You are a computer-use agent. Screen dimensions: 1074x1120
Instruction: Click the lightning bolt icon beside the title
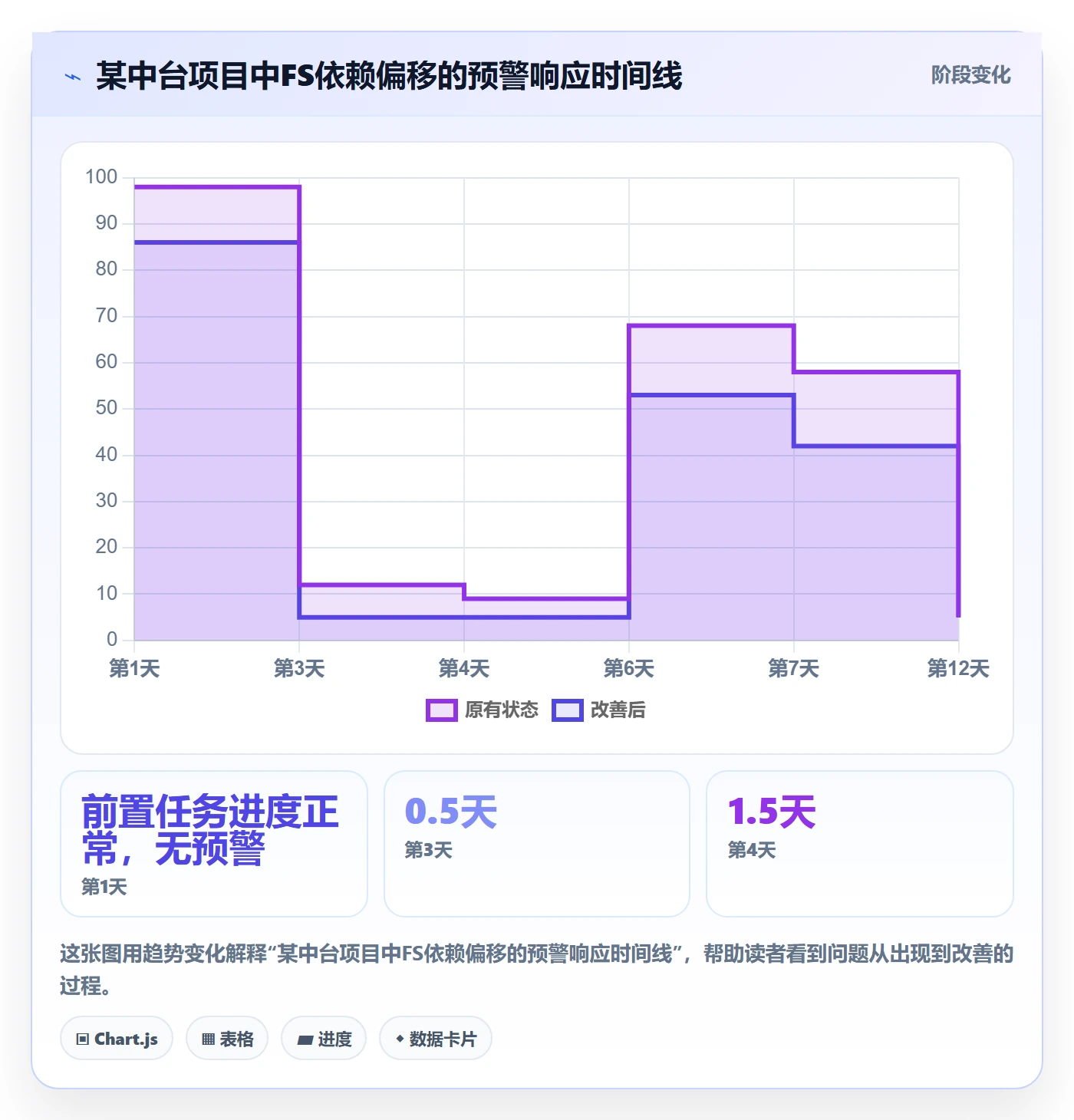pyautogui.click(x=73, y=77)
